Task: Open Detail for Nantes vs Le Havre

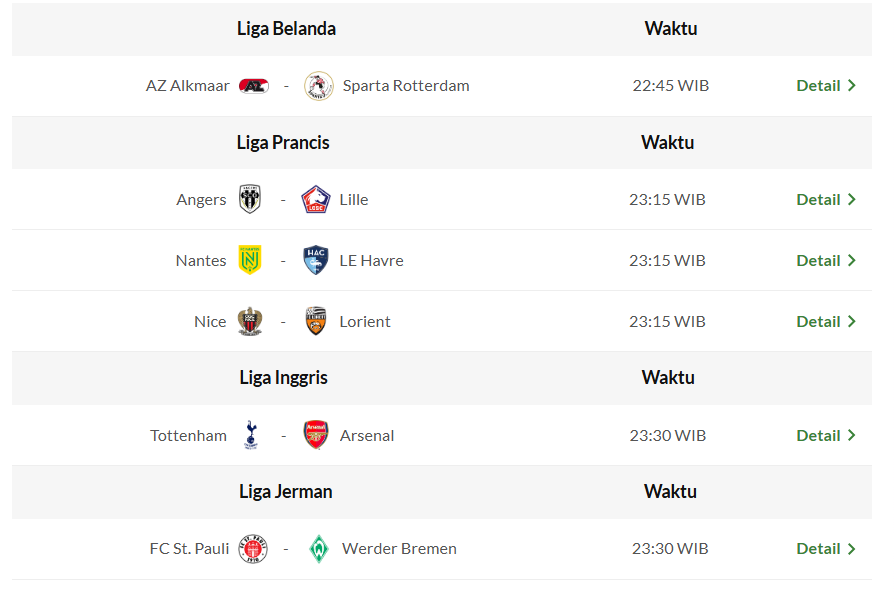Action: pos(818,260)
